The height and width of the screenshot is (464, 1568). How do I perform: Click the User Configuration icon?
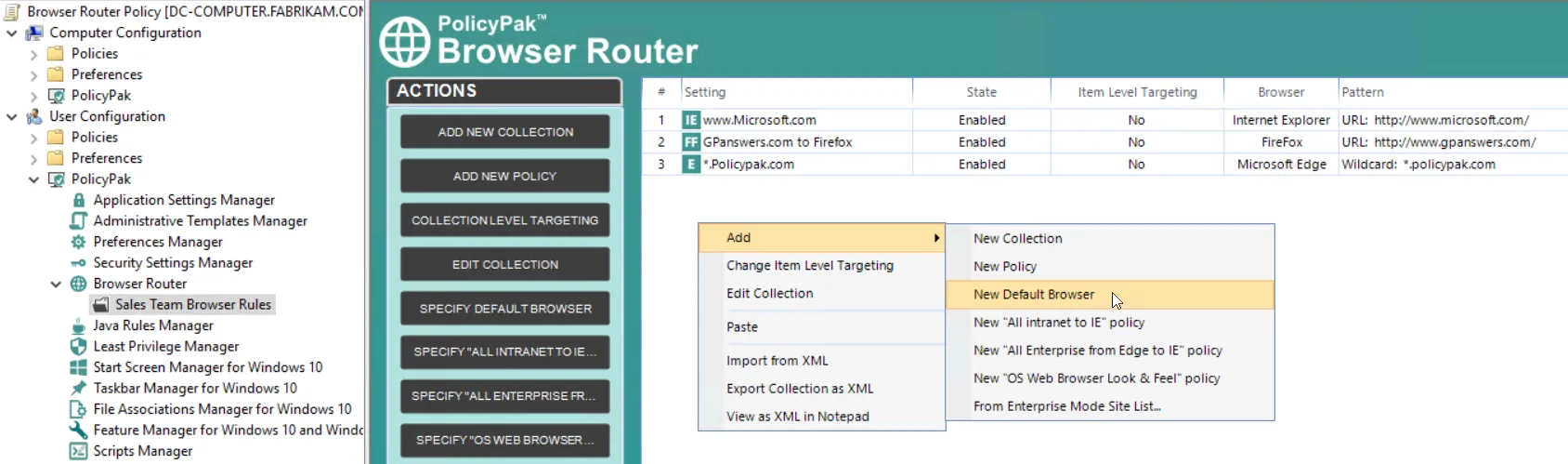[34, 116]
